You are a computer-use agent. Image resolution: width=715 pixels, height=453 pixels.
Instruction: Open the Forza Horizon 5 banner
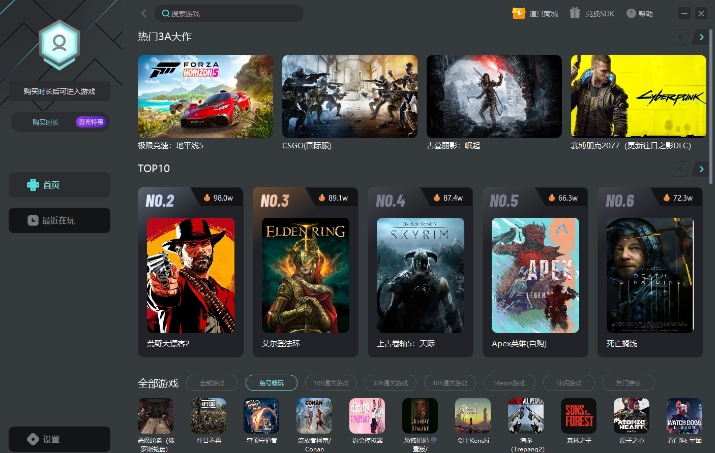pyautogui.click(x=206, y=96)
